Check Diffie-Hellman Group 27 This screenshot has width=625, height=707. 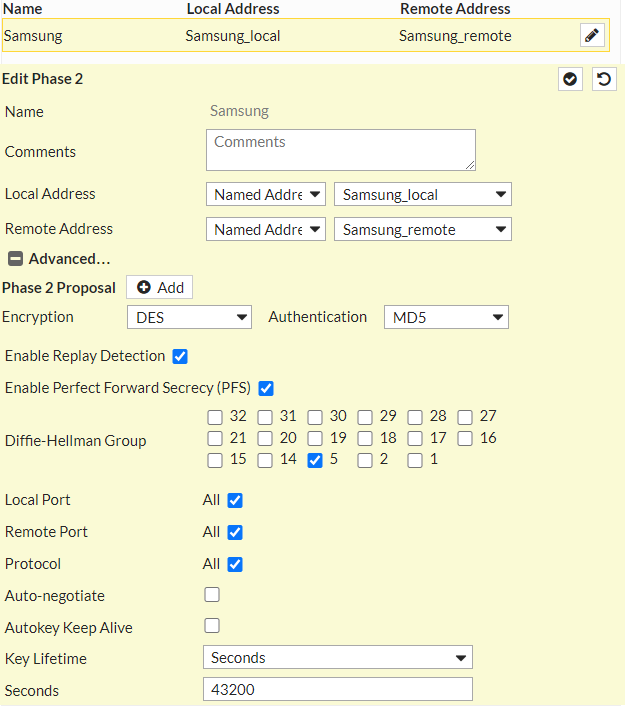click(x=465, y=417)
